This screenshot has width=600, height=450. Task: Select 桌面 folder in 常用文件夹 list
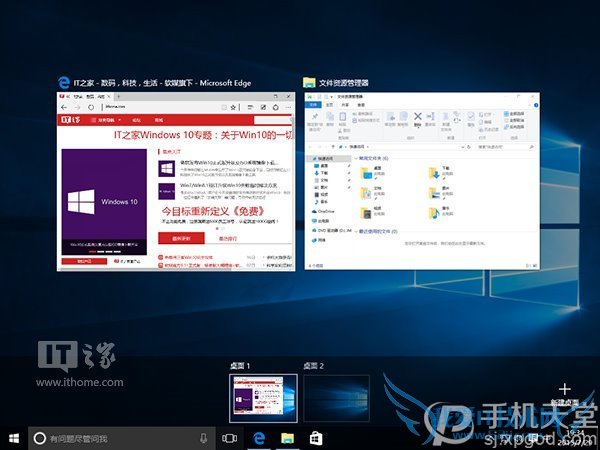(373, 172)
